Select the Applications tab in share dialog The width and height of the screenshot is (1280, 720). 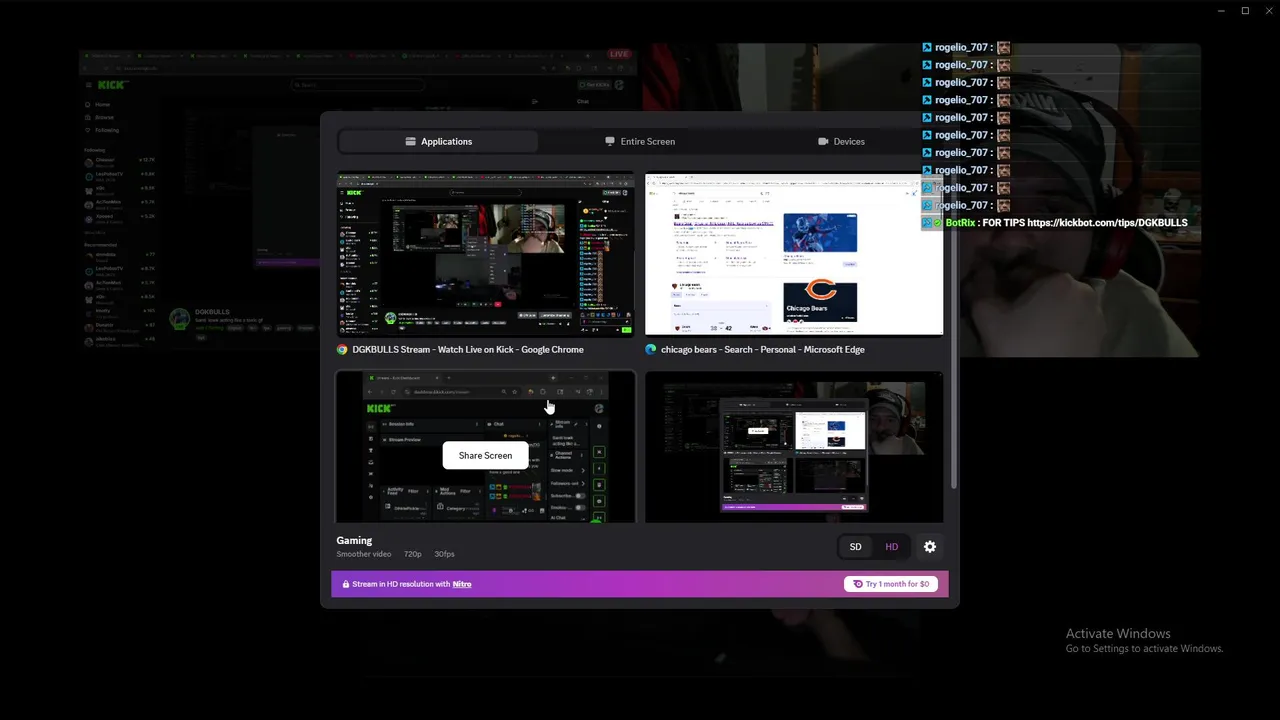[438, 141]
